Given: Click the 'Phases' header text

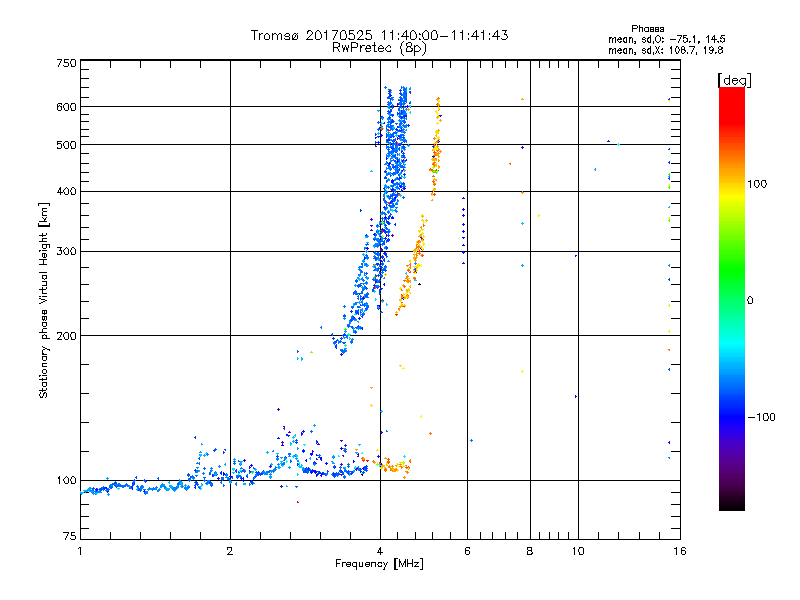Looking at the screenshot, I should (x=647, y=29).
